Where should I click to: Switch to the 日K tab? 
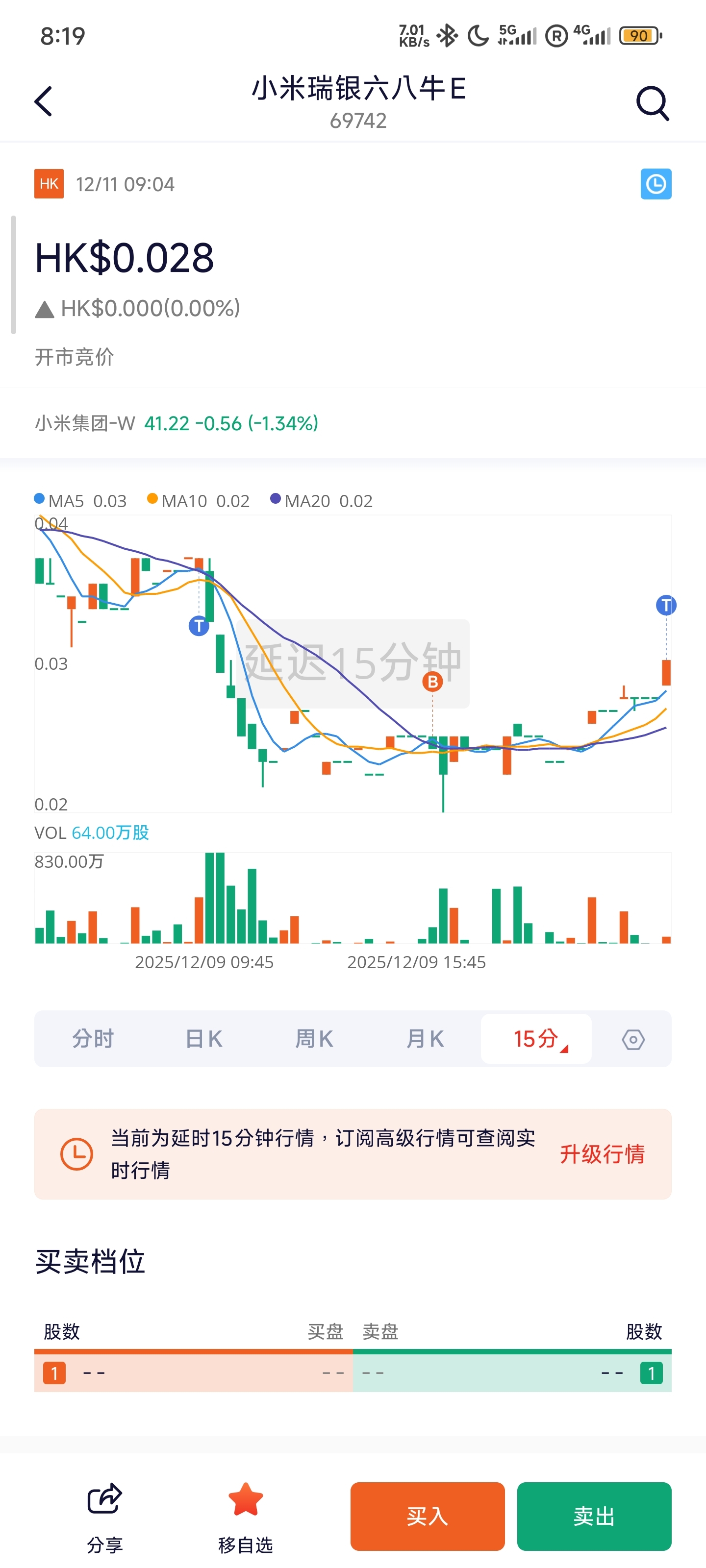203,1039
